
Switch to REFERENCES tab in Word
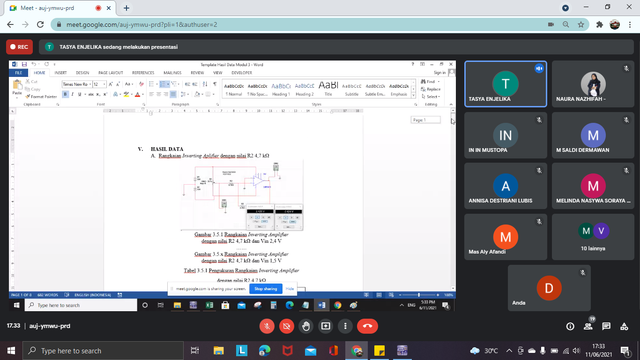pos(143,73)
